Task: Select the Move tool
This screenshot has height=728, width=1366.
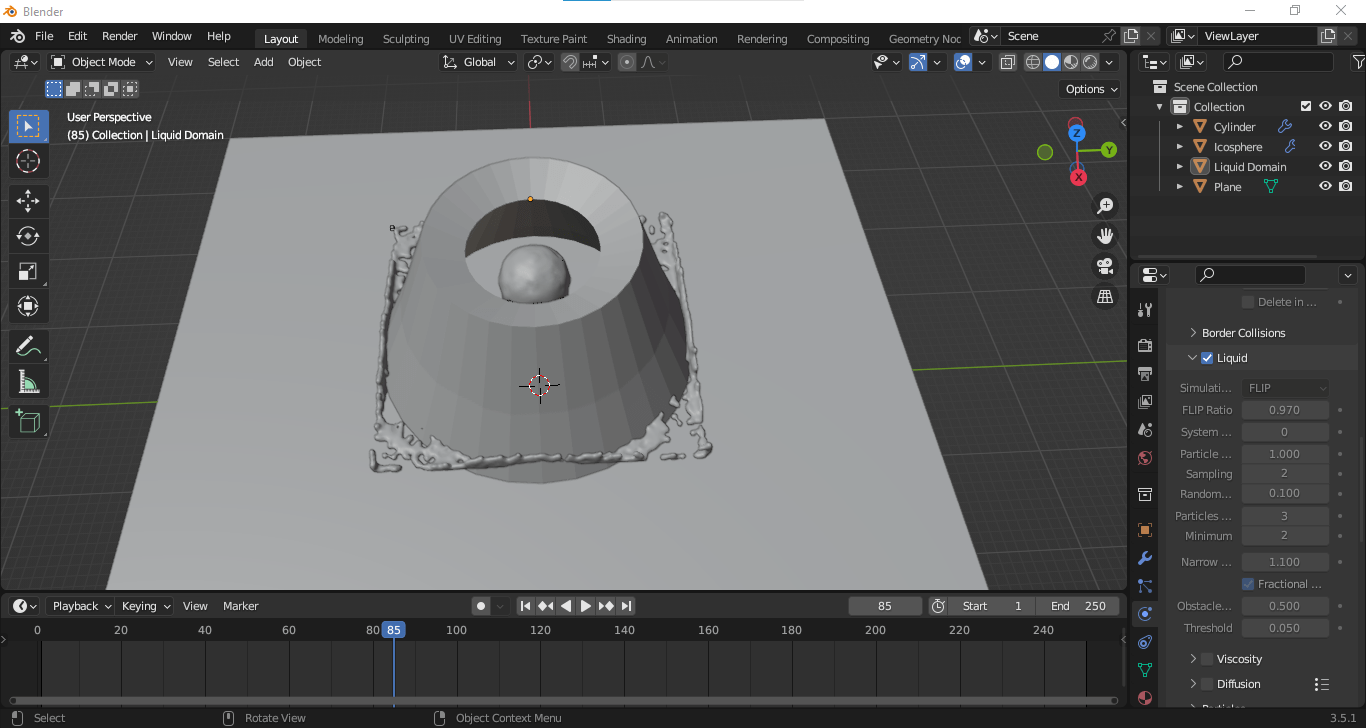Action: pyautogui.click(x=28, y=201)
